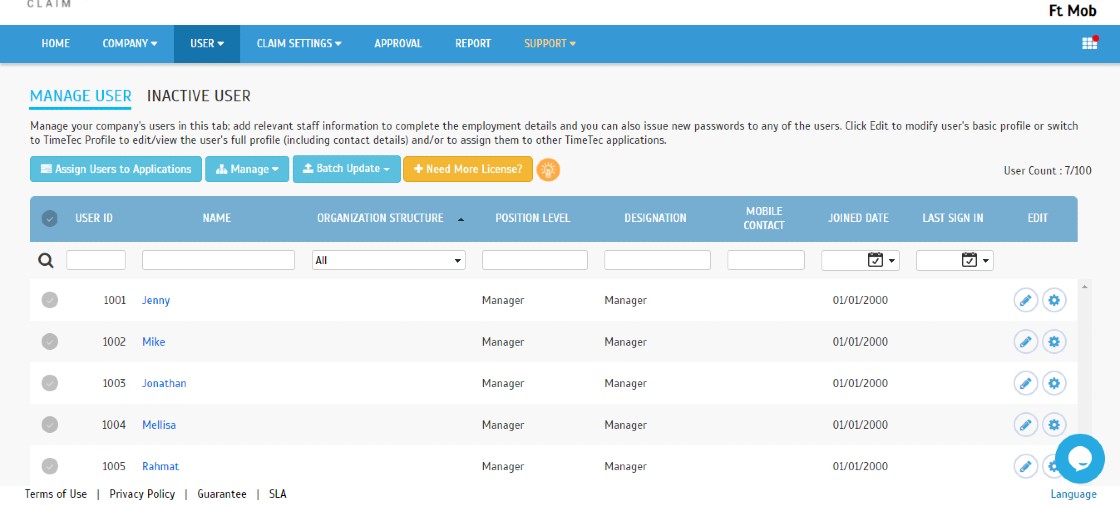
Task: Sort by Position Level column header
Action: point(533,218)
